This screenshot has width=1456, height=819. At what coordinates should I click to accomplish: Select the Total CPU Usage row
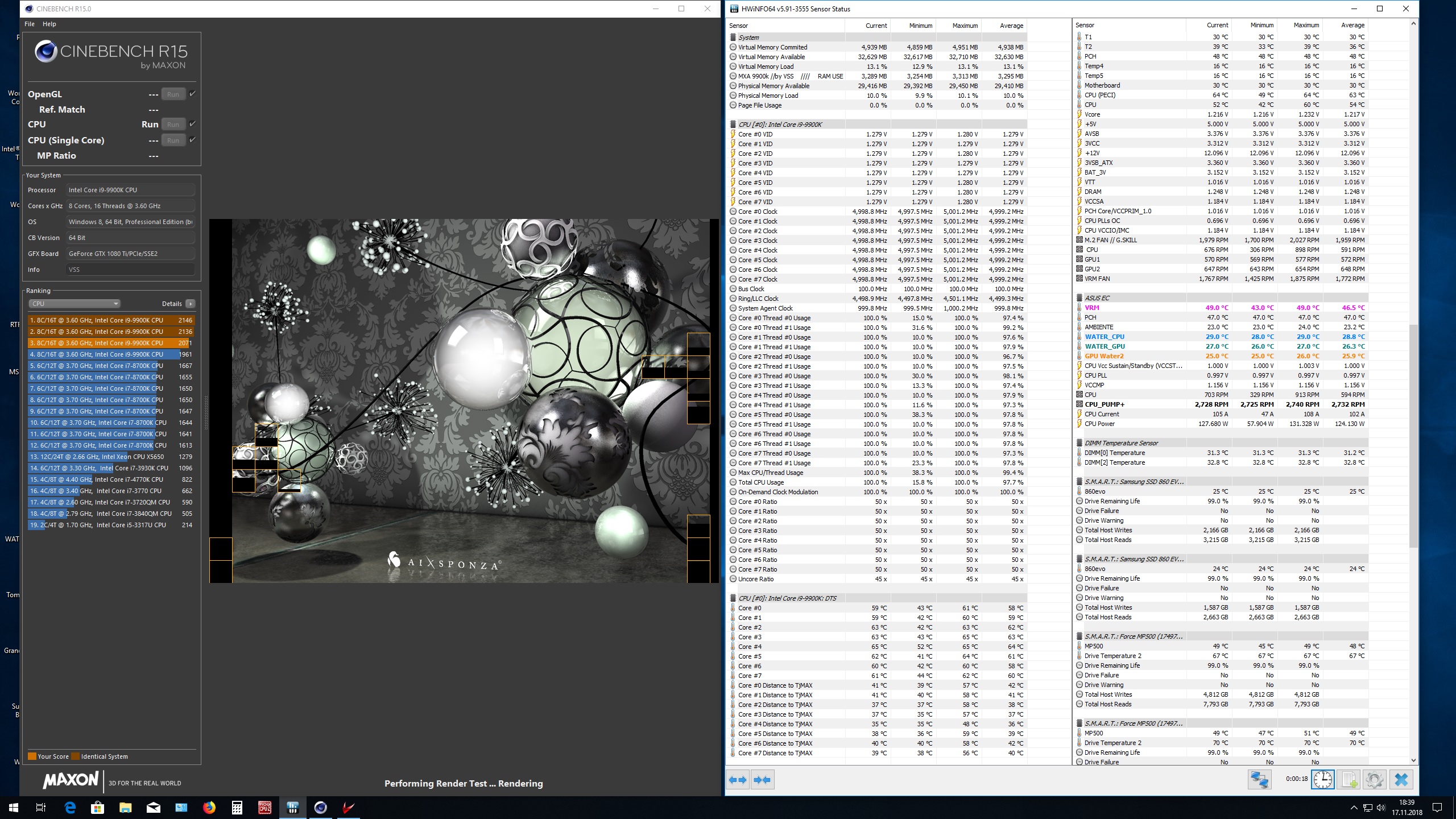pos(878,482)
